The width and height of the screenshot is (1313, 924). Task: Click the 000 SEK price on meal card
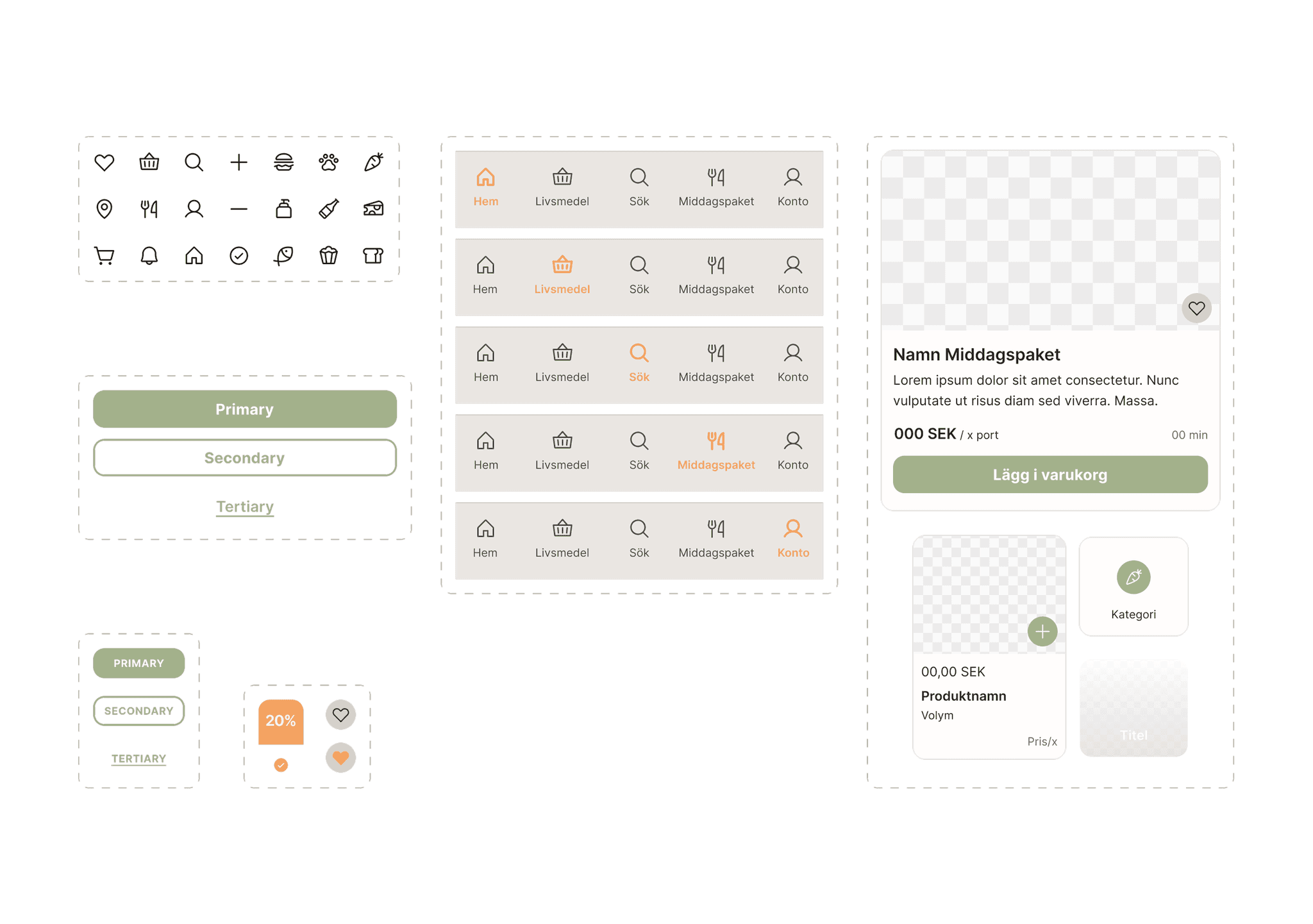point(925,434)
